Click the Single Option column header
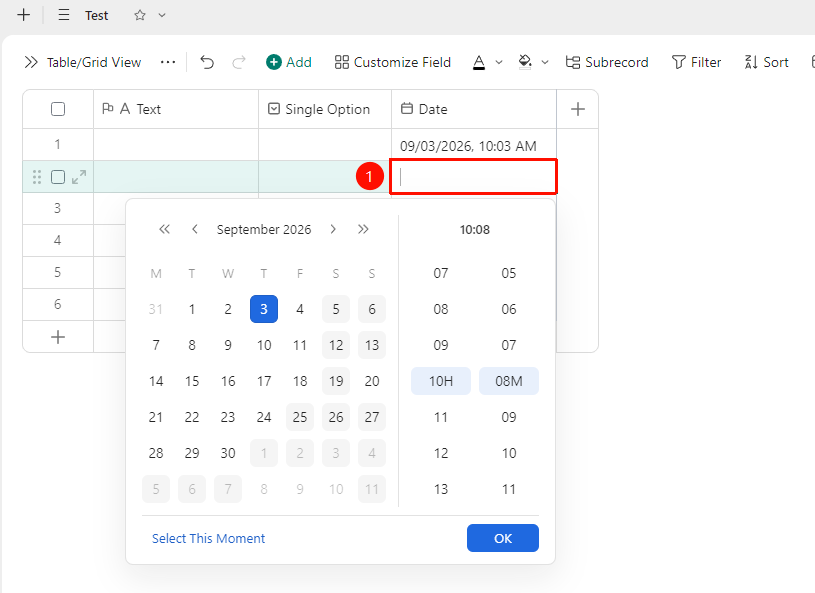This screenshot has height=593, width=815. pyautogui.click(x=325, y=109)
